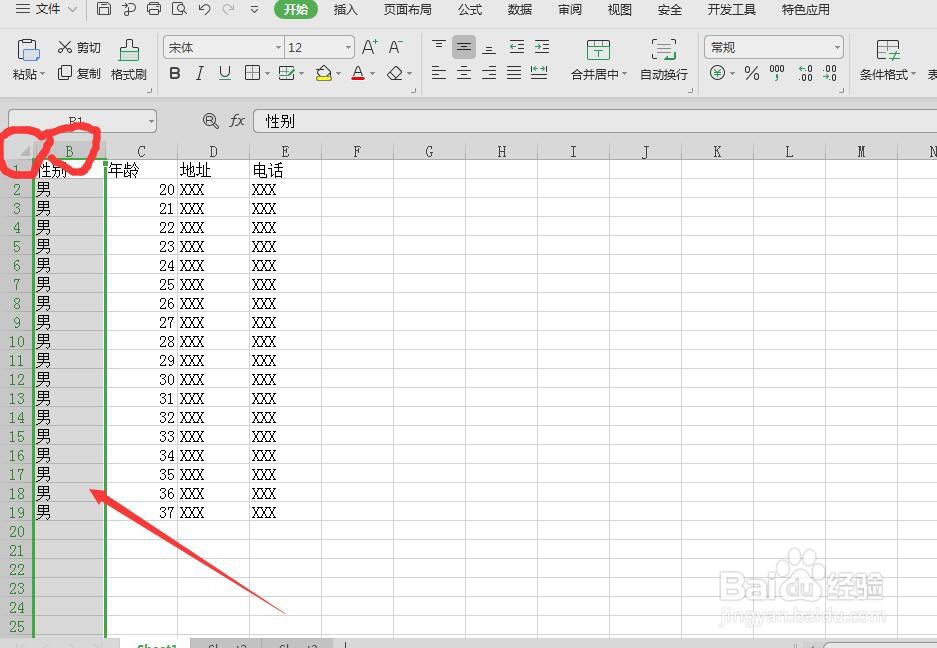Toggle Bold formatting B
Screen dimensions: 937x648
pos(174,73)
